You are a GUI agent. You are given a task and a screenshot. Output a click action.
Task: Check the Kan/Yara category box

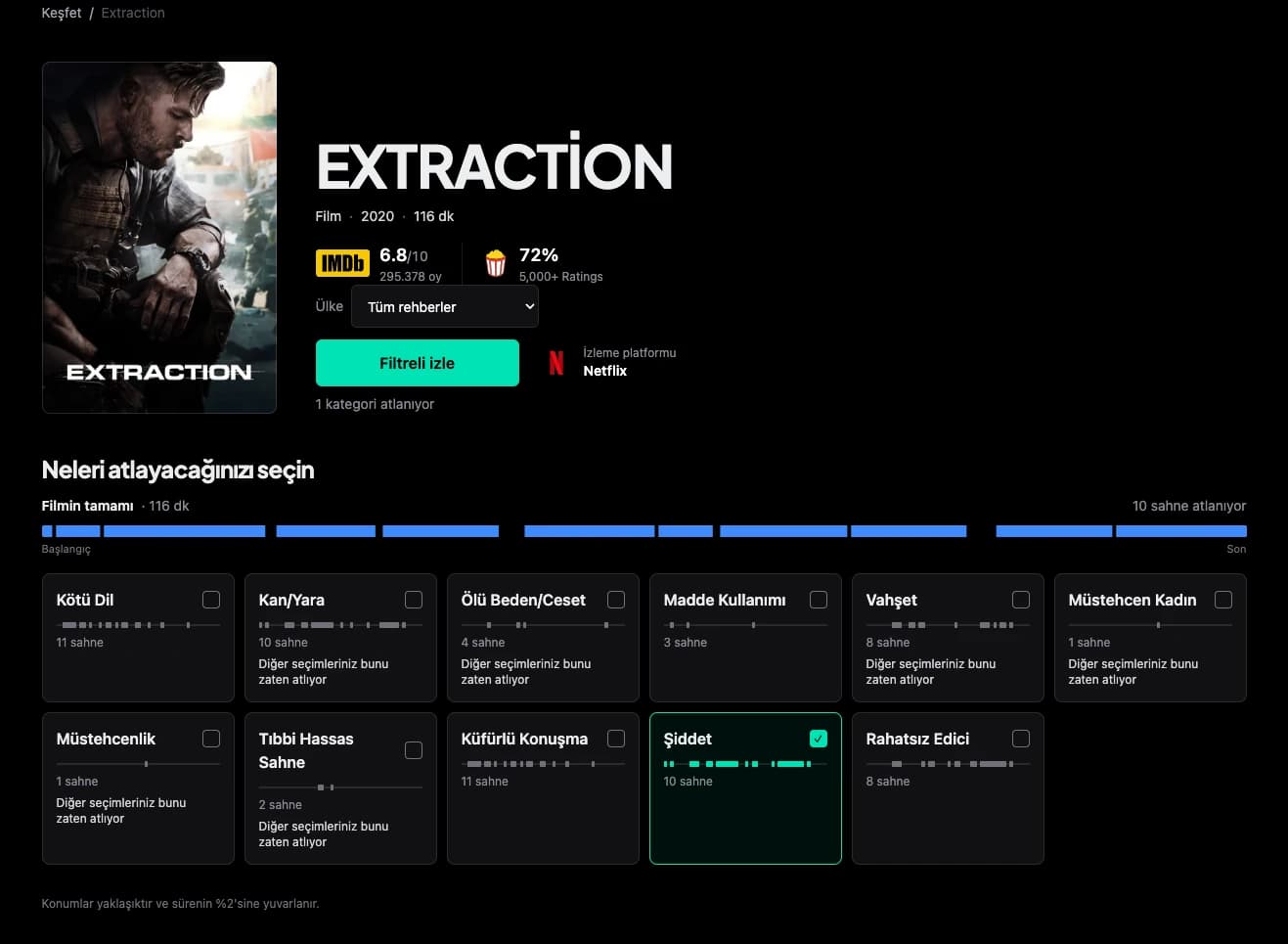click(x=414, y=600)
